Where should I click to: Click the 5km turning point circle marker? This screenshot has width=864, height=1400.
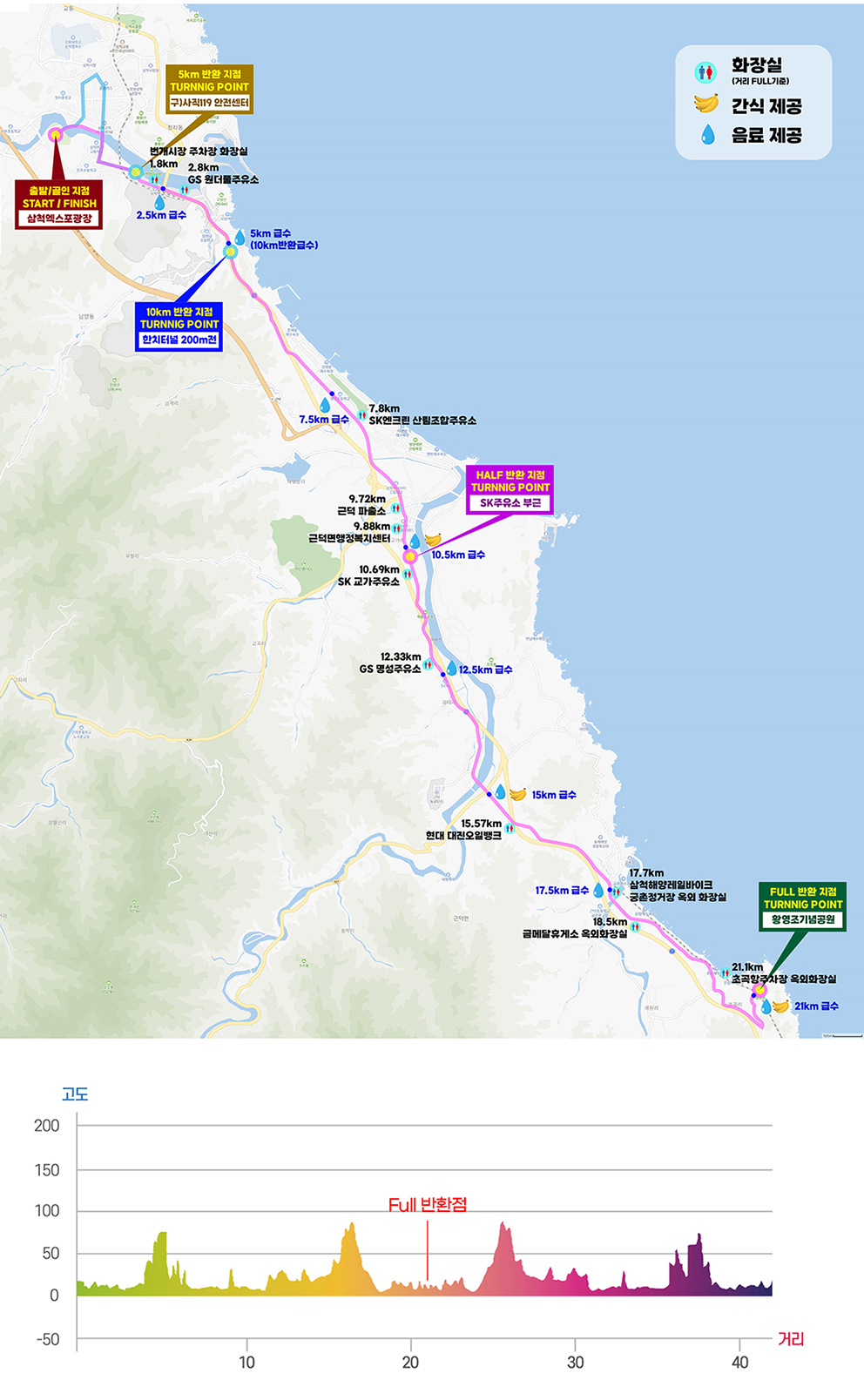[x=136, y=172]
